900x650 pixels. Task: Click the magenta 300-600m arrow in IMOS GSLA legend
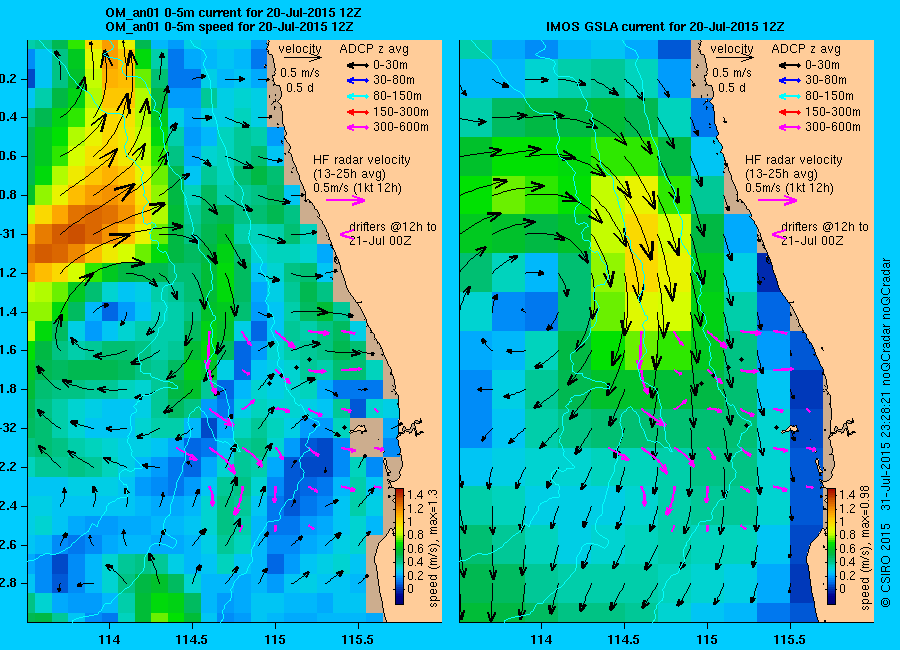pyautogui.click(x=790, y=127)
